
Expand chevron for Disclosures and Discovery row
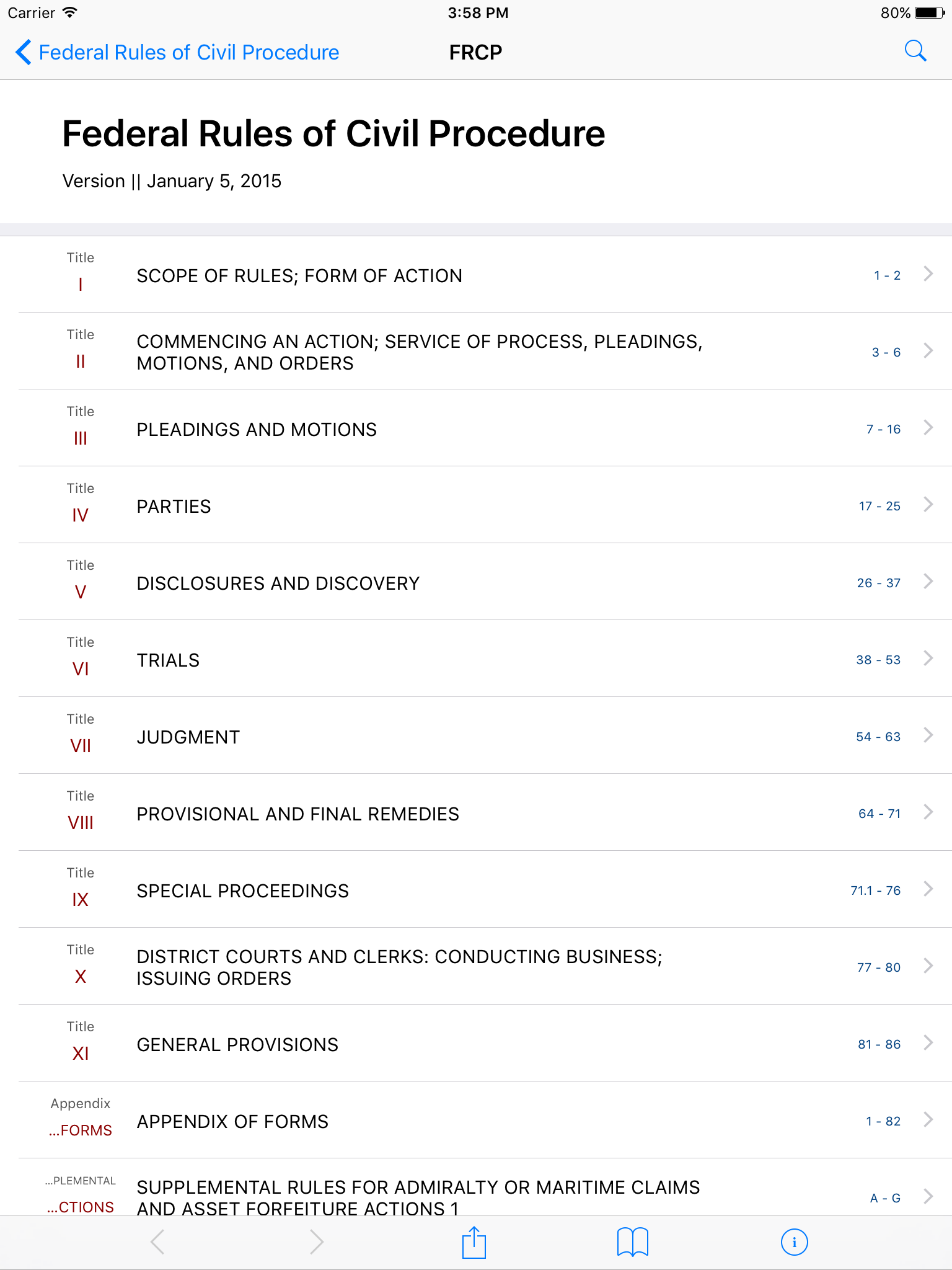(928, 581)
